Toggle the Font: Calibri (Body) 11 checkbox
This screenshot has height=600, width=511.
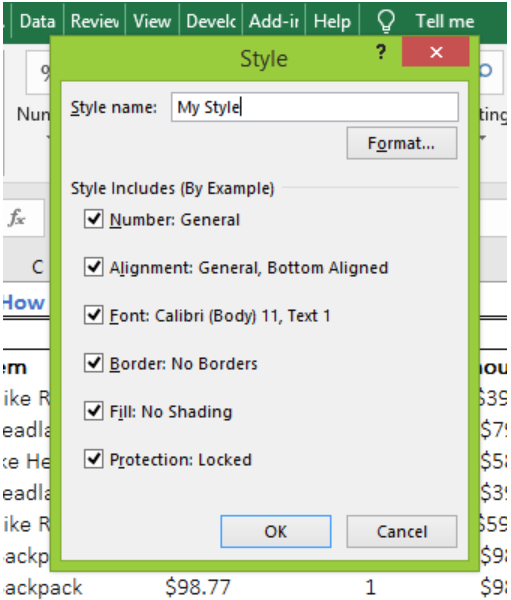pos(93,315)
